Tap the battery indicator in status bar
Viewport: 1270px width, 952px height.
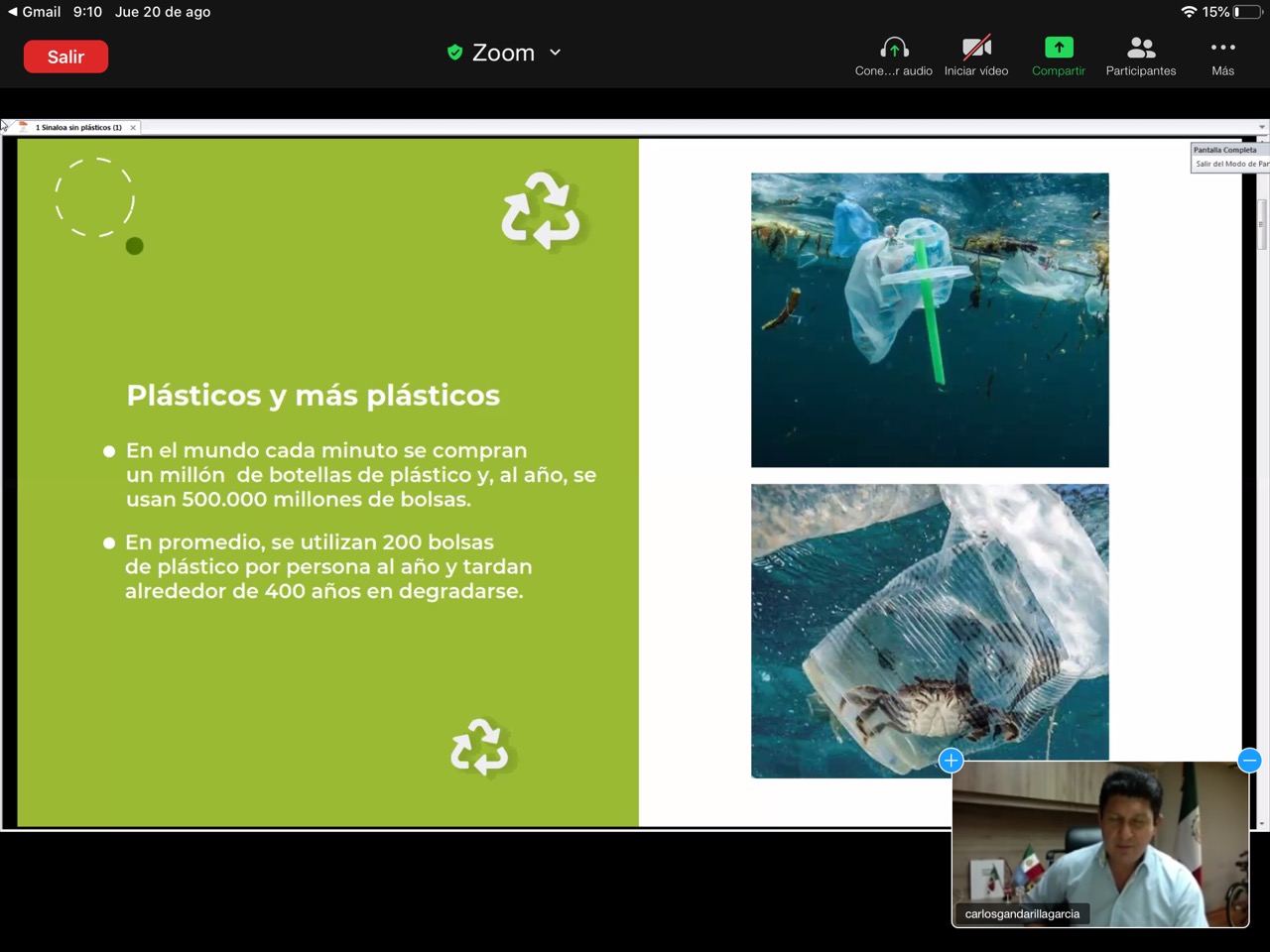(1249, 12)
